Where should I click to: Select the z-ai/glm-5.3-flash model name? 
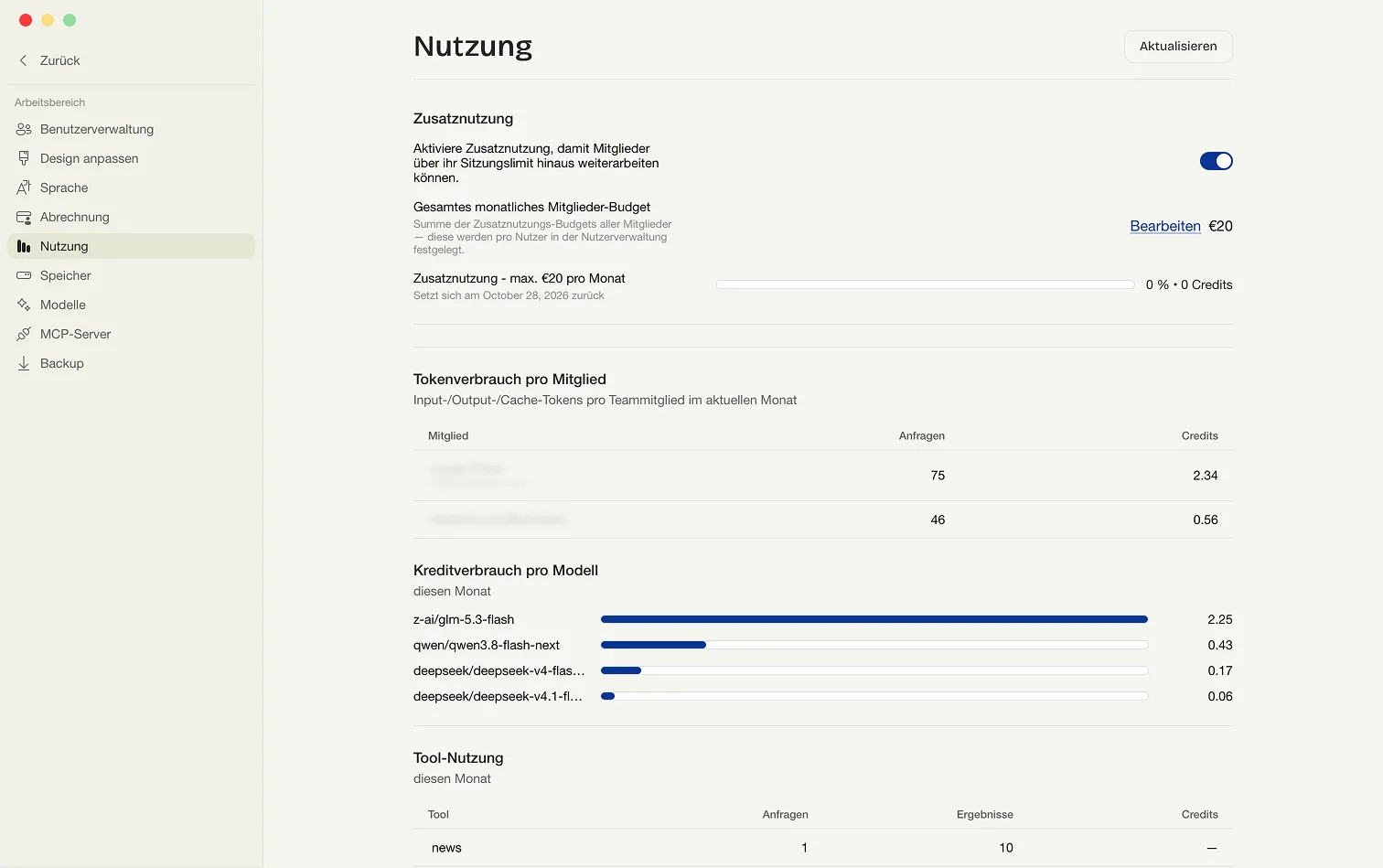click(464, 619)
